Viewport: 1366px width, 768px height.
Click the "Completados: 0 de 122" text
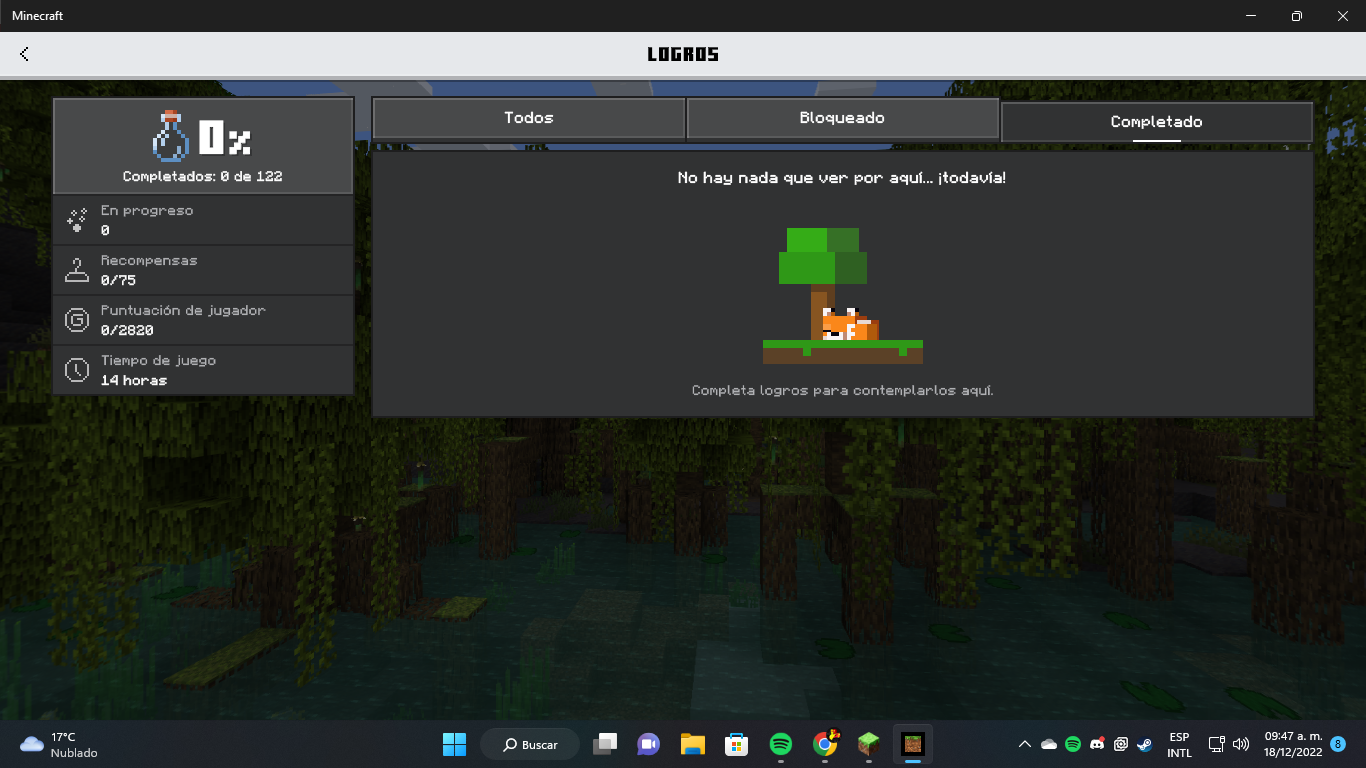tap(203, 177)
